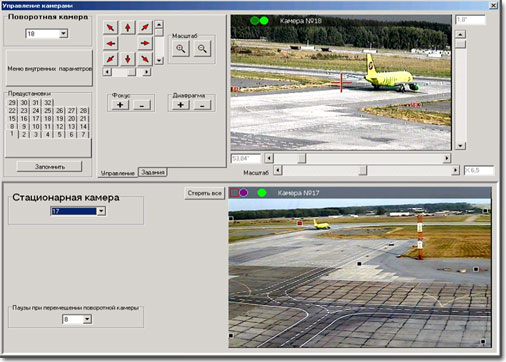This screenshot has height=362, width=506.
Task: Click dark green indicator in Камера №18 header
Action: pyautogui.click(x=255, y=21)
